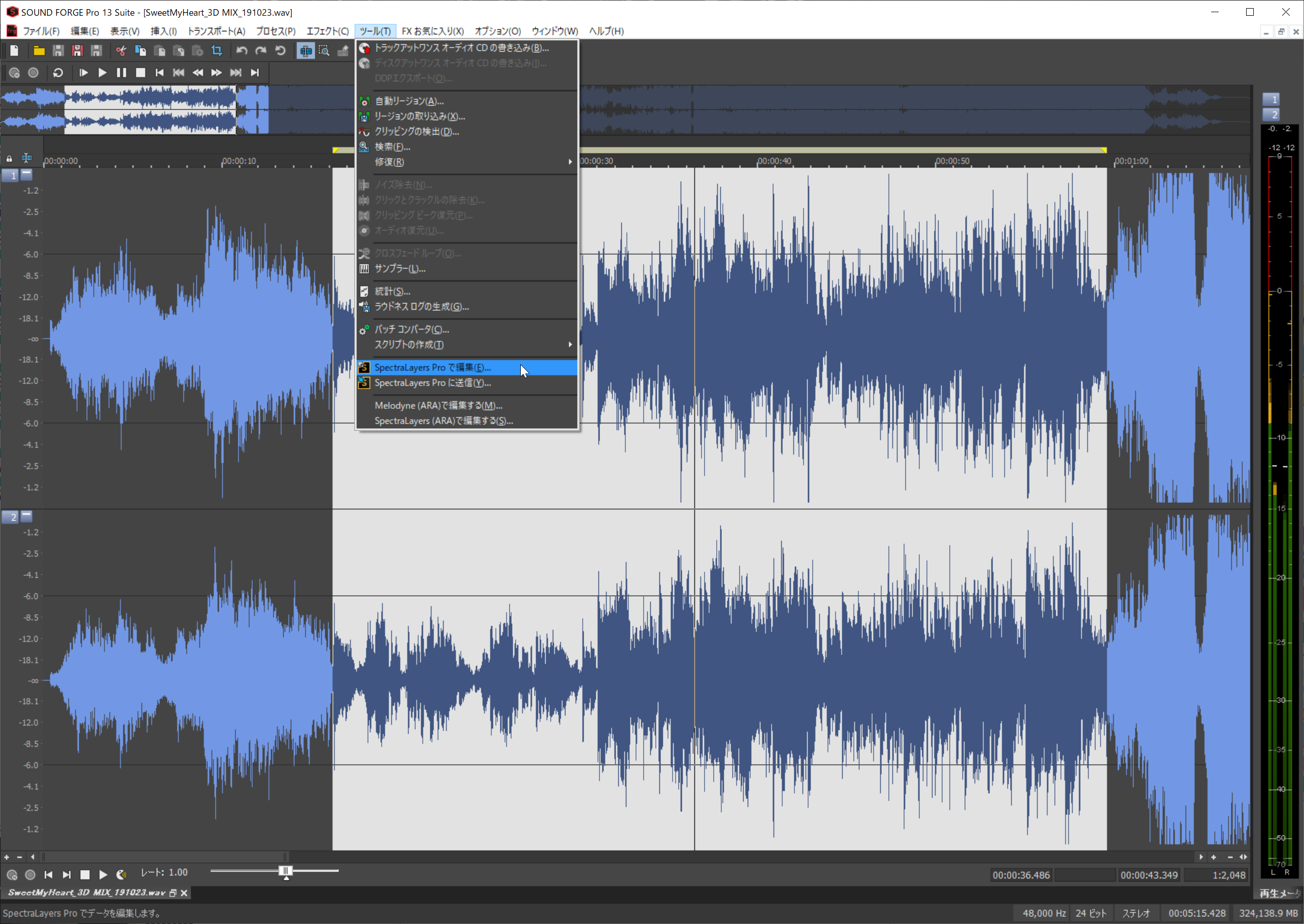
Task: Select the highlighted Edit tool in the toolbar
Action: 306,51
